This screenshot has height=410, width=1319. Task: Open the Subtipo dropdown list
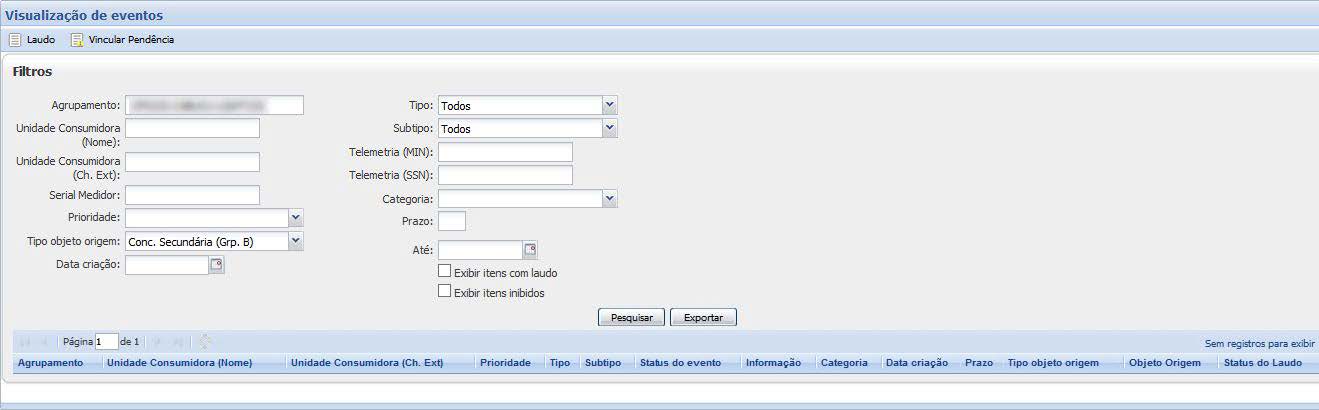point(610,128)
